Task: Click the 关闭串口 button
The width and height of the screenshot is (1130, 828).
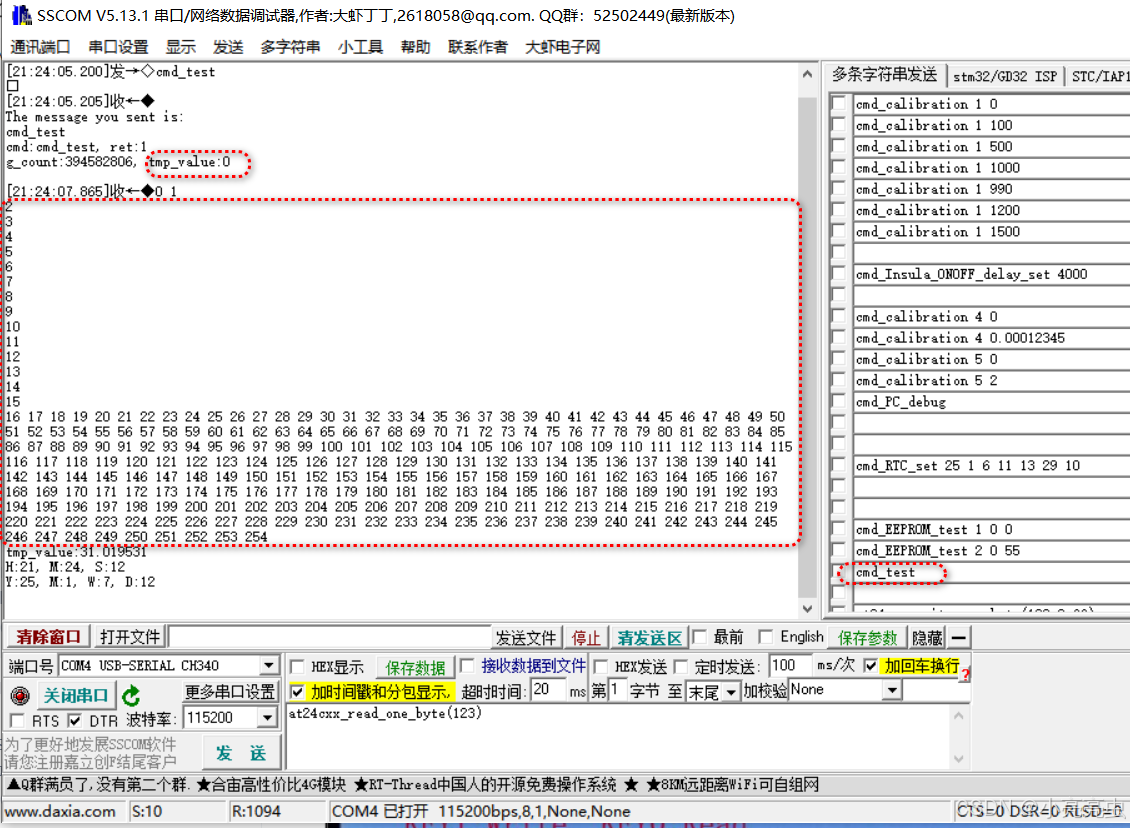Action: point(75,695)
